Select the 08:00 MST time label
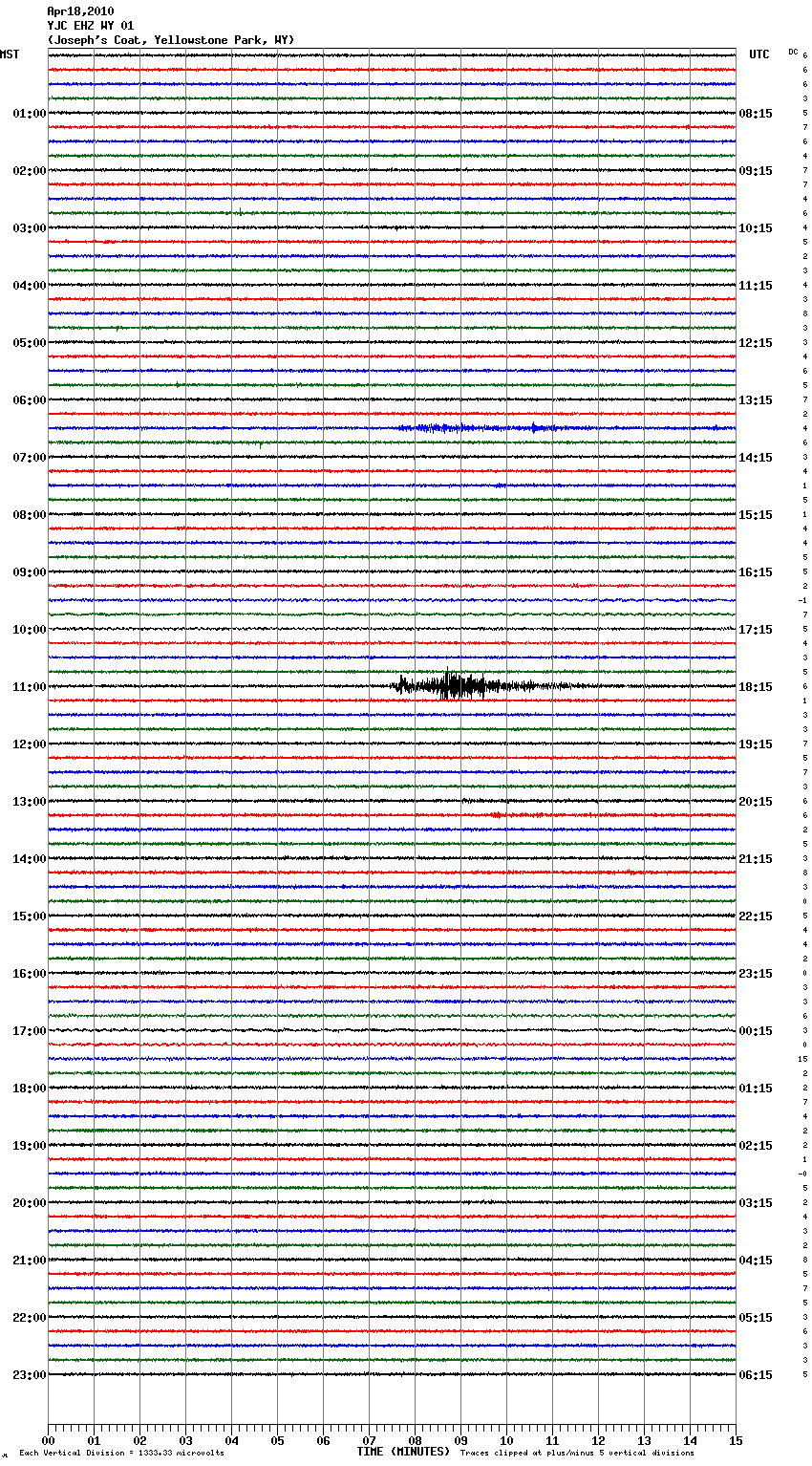This screenshot has height=1466, width=812. [29, 515]
